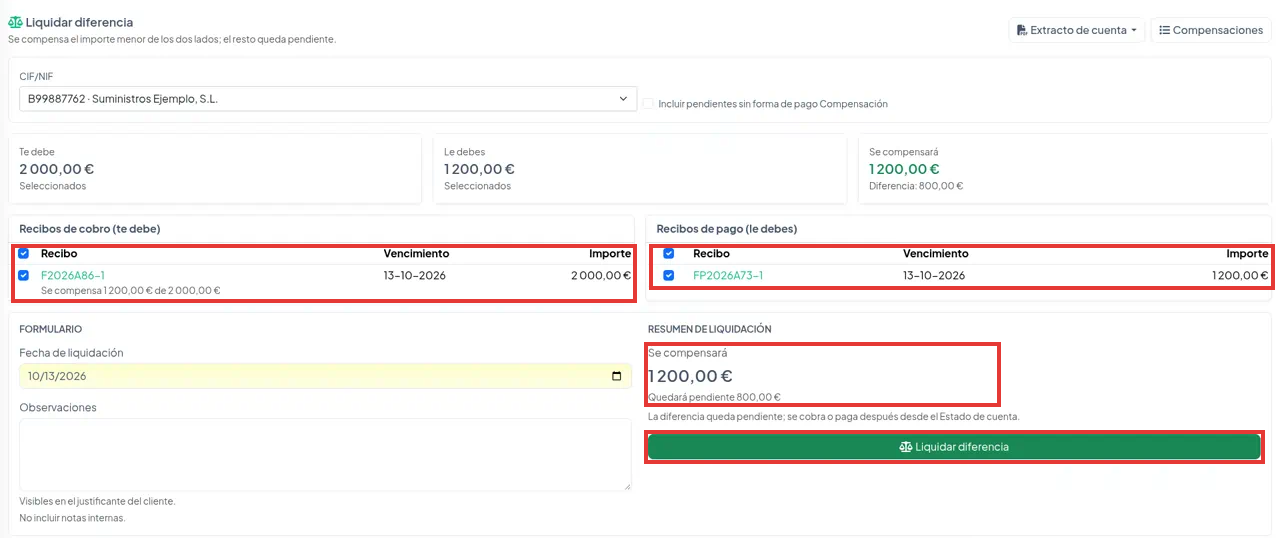Click the green Se compensará 1 200,00 € amount
This screenshot has width=1280, height=538.
click(904, 169)
